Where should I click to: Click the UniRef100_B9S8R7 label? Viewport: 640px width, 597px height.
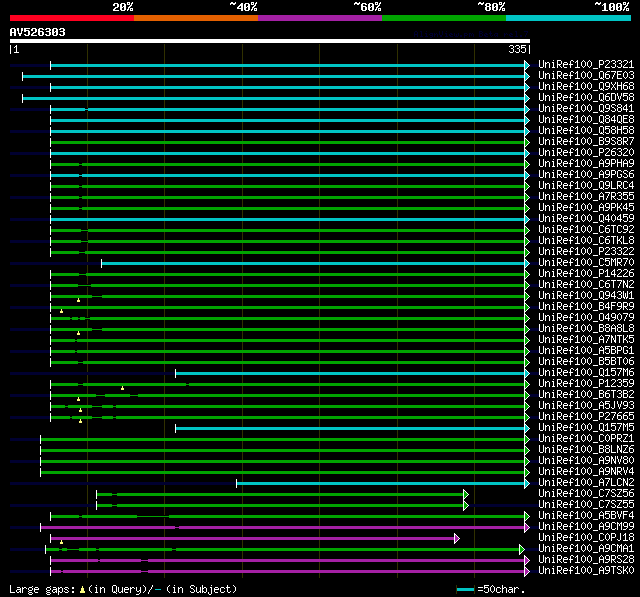(586, 142)
